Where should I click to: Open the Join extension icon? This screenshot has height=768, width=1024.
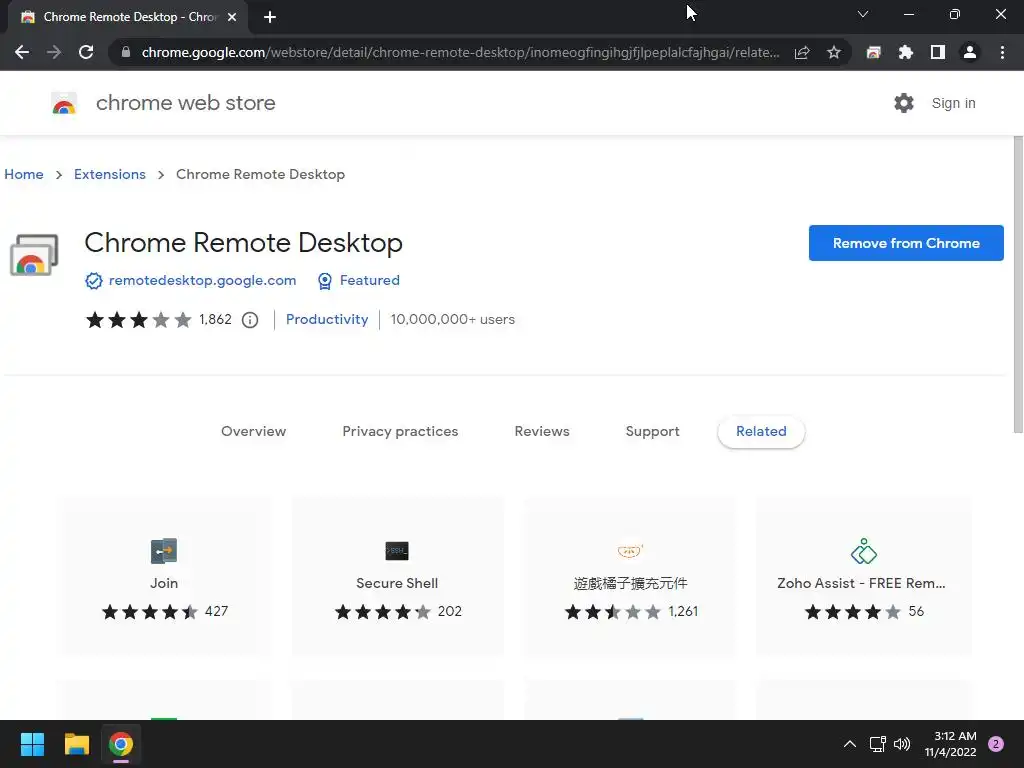pyautogui.click(x=164, y=551)
